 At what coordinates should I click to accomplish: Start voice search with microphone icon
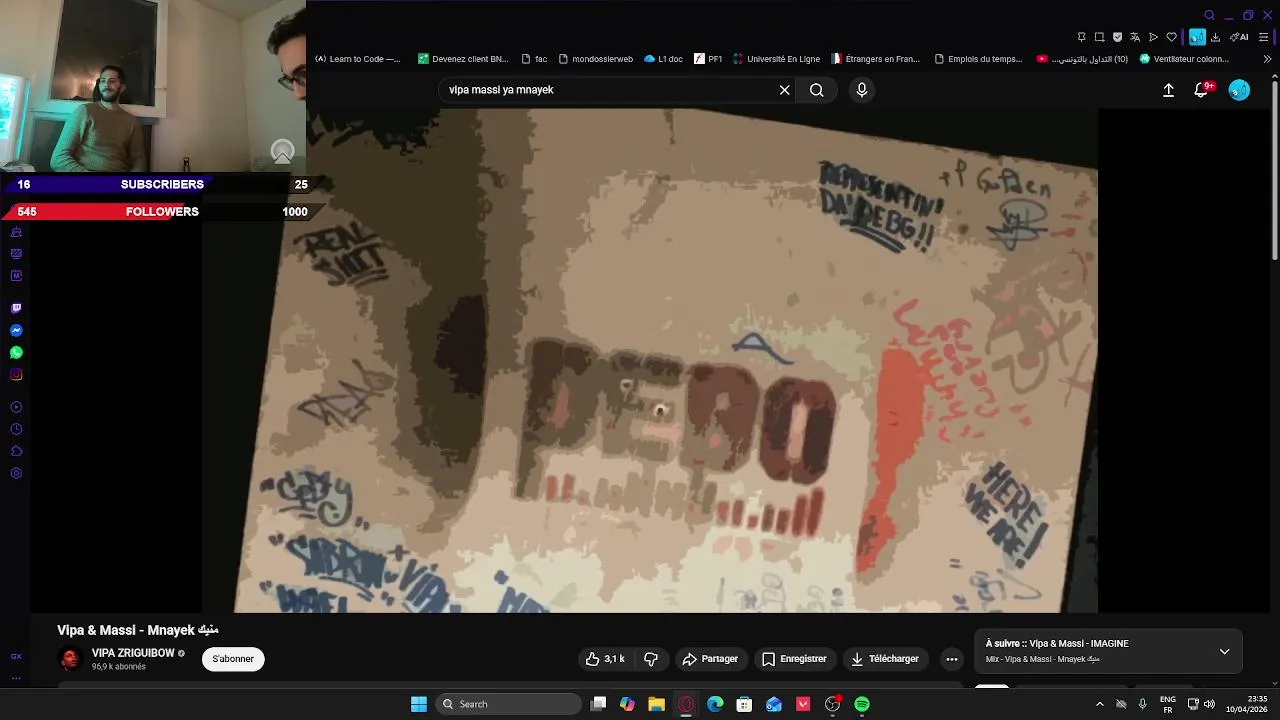click(x=862, y=90)
